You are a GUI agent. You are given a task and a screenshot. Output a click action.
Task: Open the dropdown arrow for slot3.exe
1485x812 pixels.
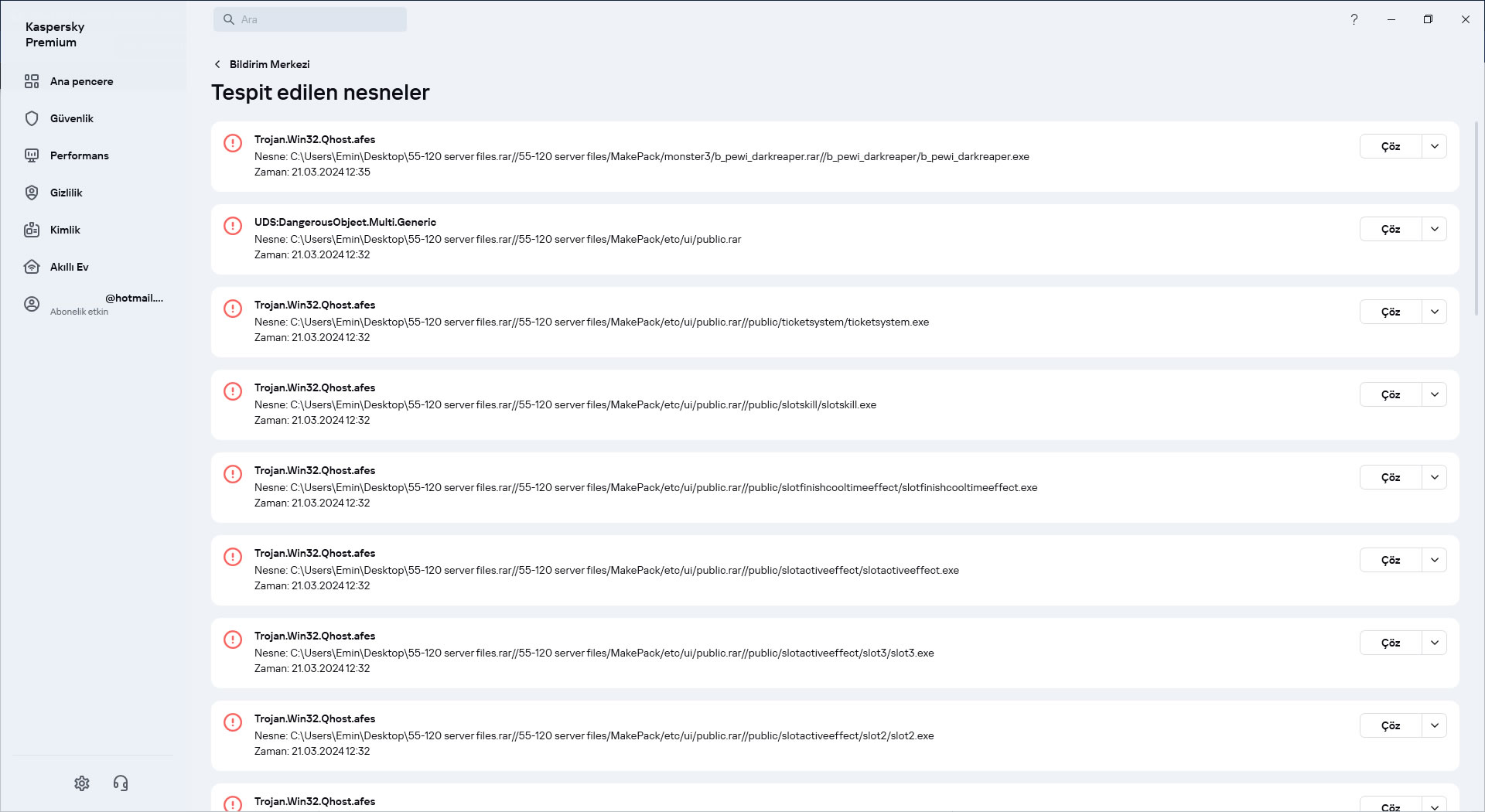pyautogui.click(x=1435, y=643)
